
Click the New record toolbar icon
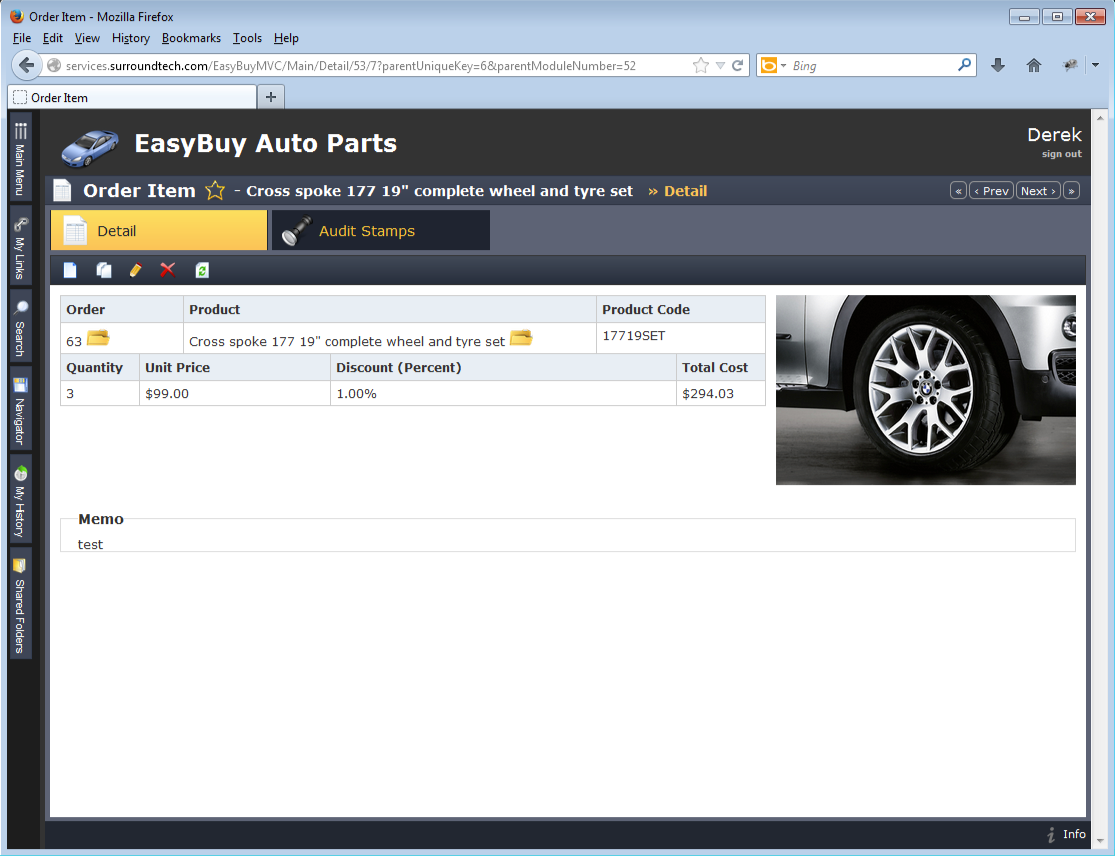tap(70, 270)
